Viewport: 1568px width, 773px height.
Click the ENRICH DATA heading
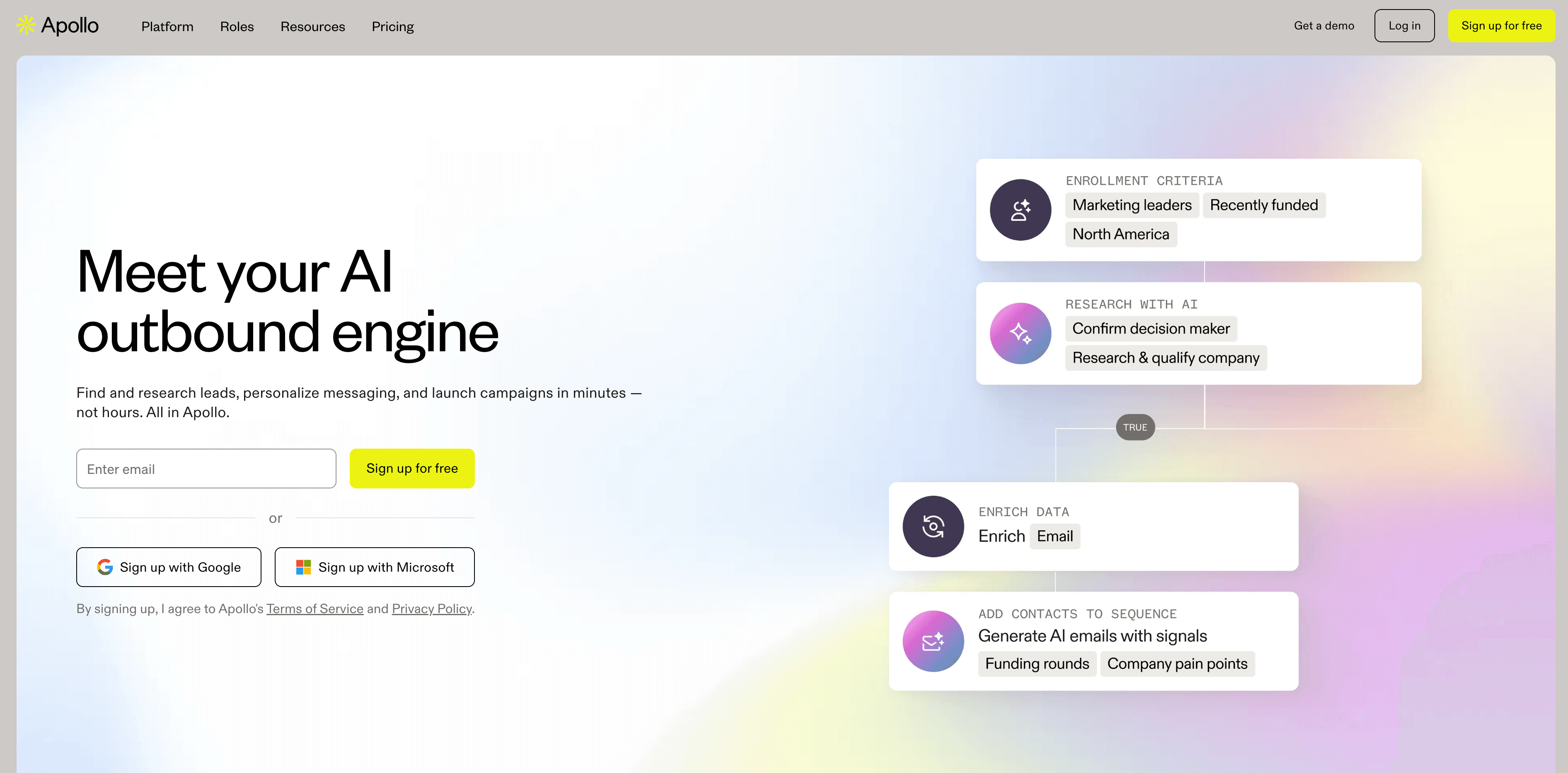1024,512
